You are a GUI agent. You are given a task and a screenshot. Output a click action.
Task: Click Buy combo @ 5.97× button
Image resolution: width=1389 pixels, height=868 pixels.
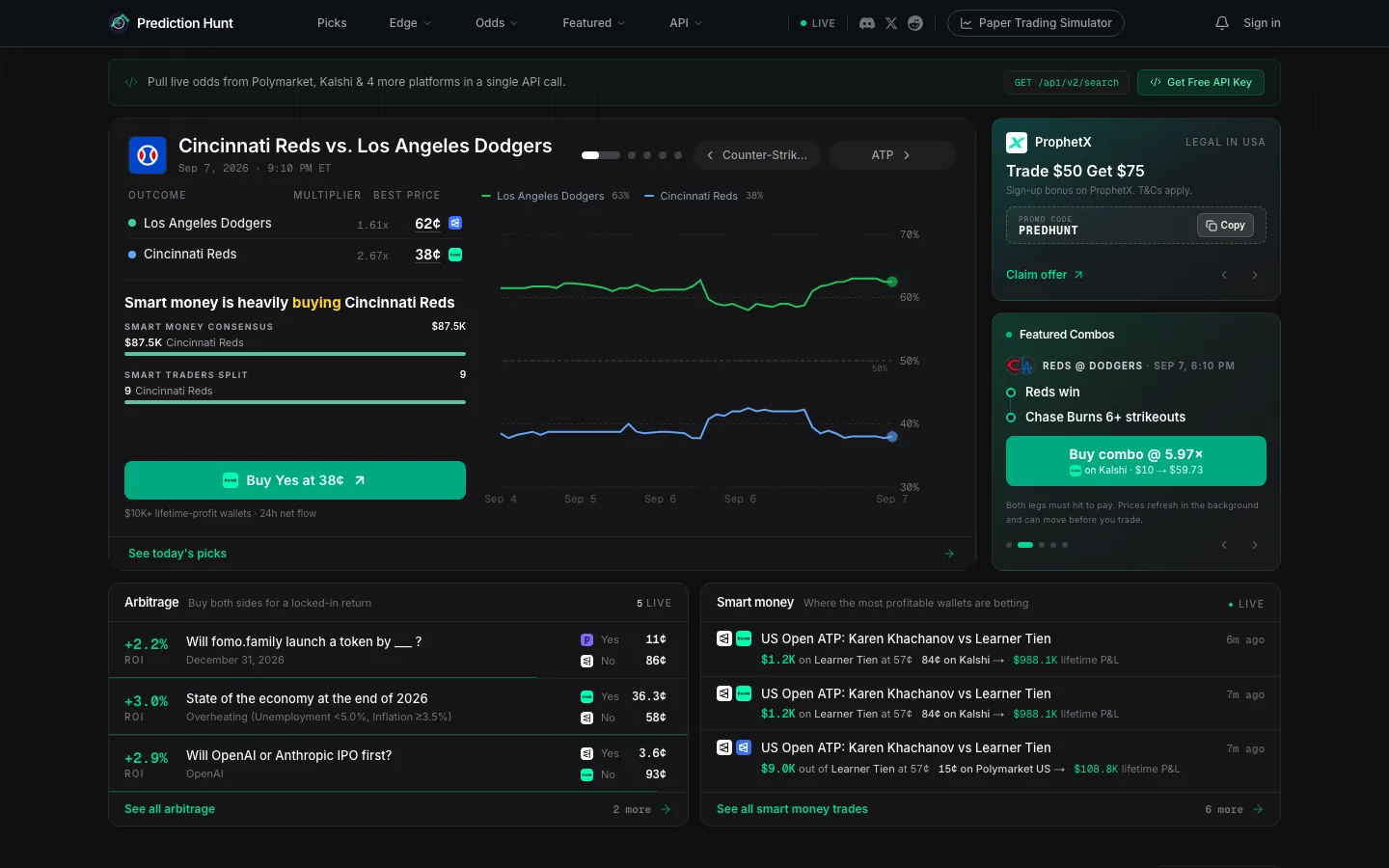(x=1136, y=461)
